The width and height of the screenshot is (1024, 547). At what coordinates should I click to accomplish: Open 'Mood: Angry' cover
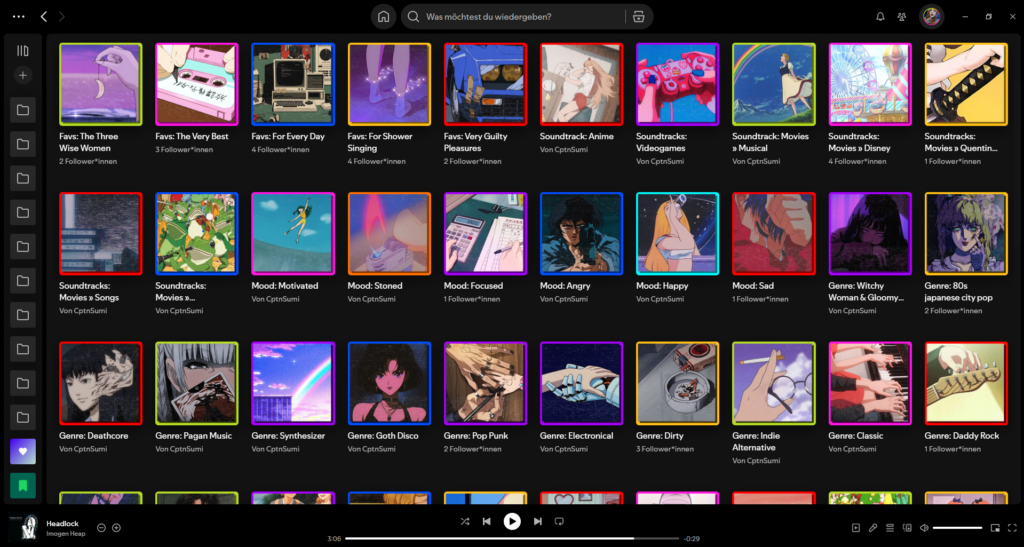(x=581, y=234)
